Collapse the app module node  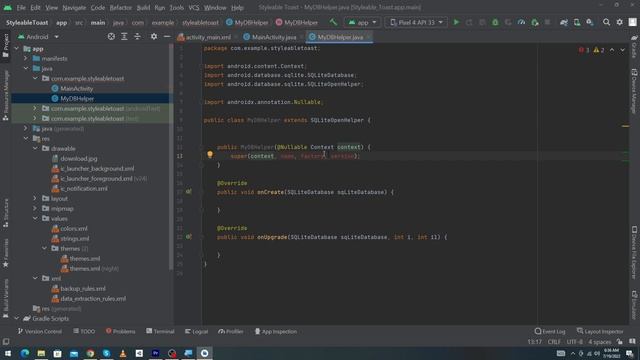pos(16,49)
